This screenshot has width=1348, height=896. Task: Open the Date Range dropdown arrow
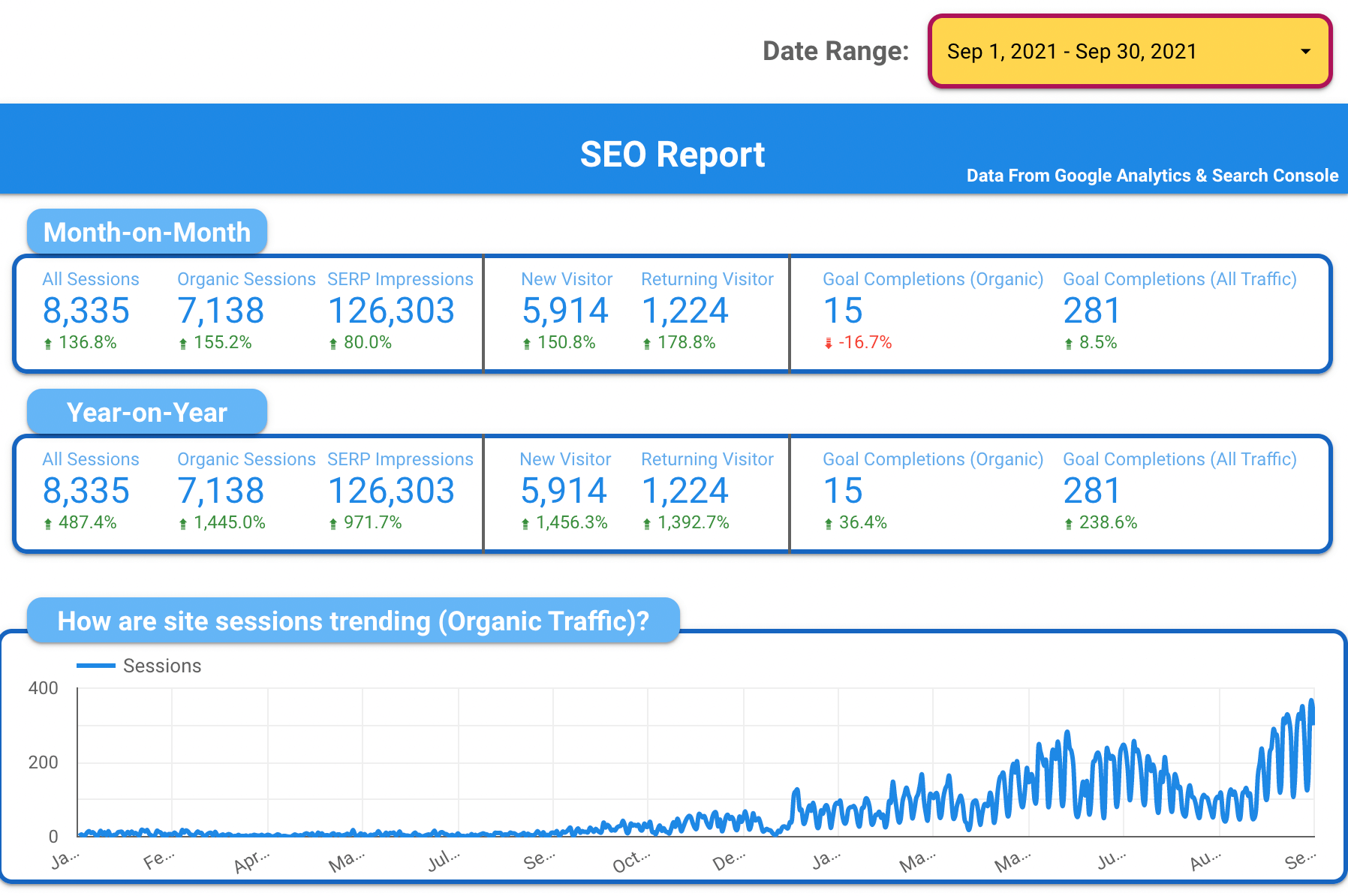(1305, 52)
